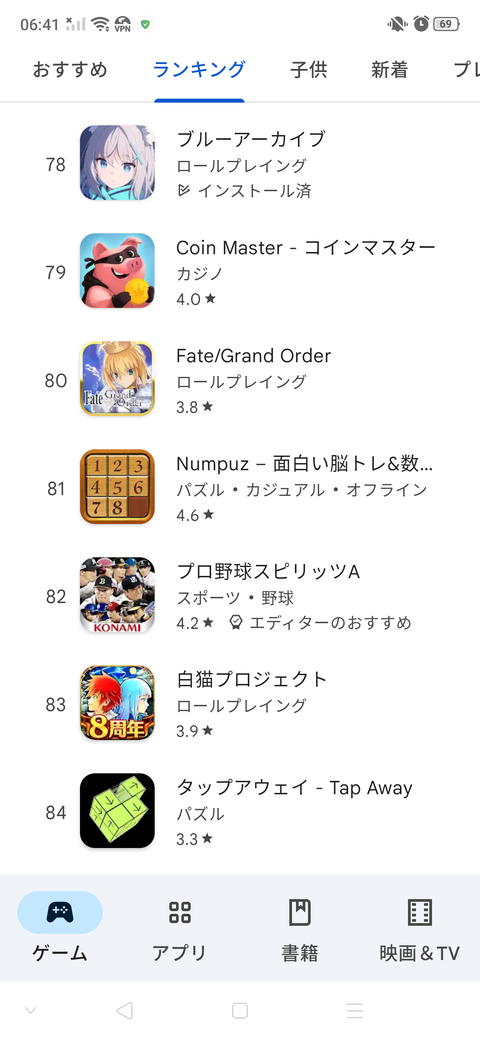480x1040 pixels.
Task: Open the Fate/Grand Order app icon
Action: [117, 379]
